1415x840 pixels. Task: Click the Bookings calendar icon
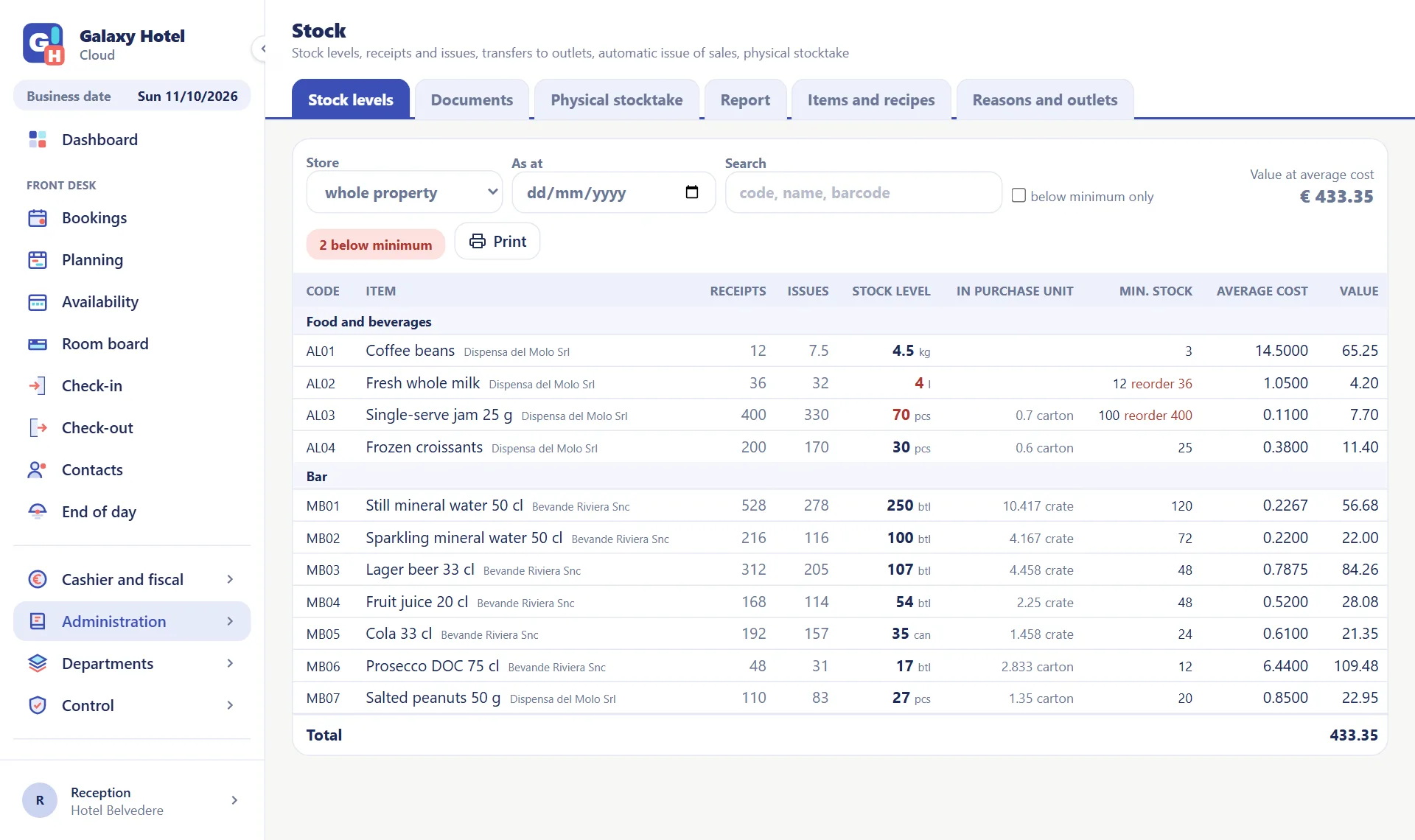[x=38, y=218]
